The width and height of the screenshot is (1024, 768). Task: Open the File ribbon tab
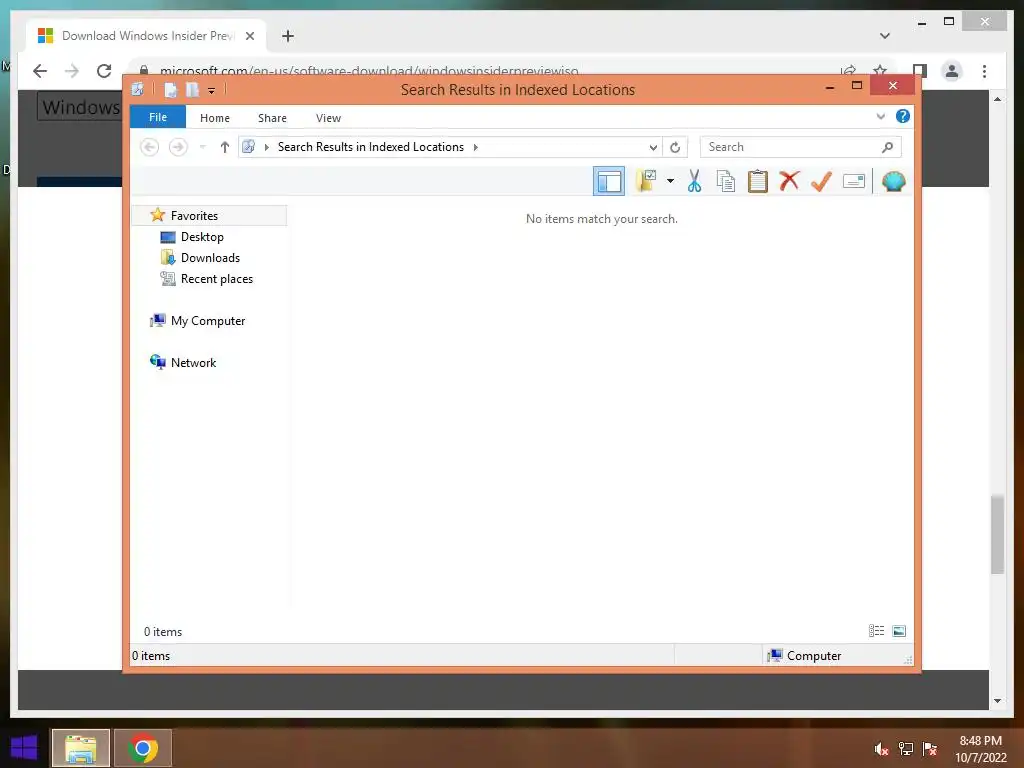click(x=158, y=118)
